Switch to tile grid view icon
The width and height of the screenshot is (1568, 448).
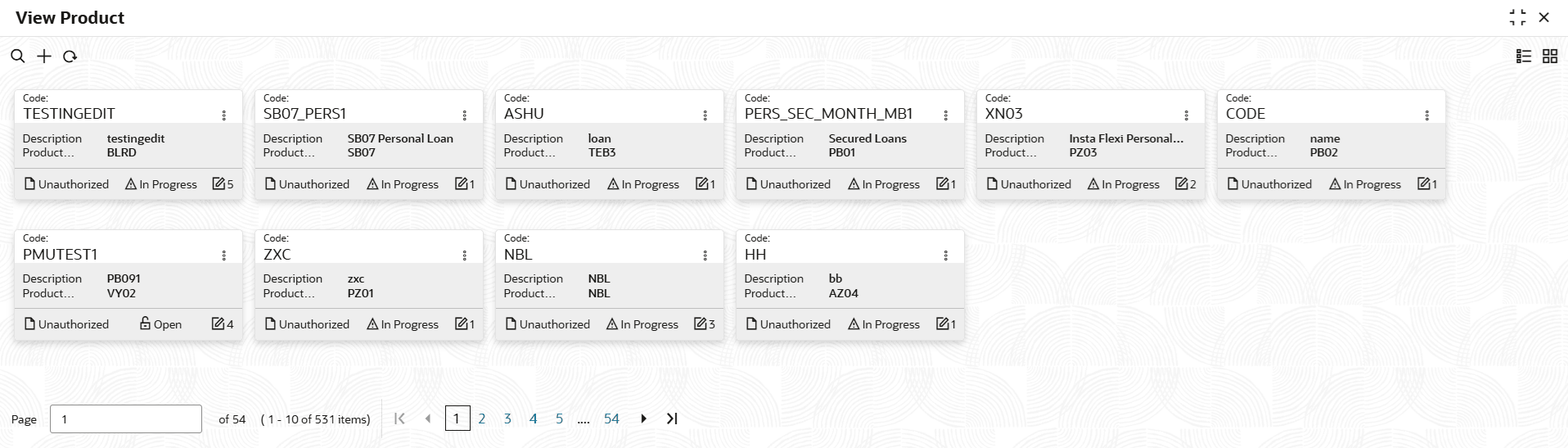point(1550,56)
